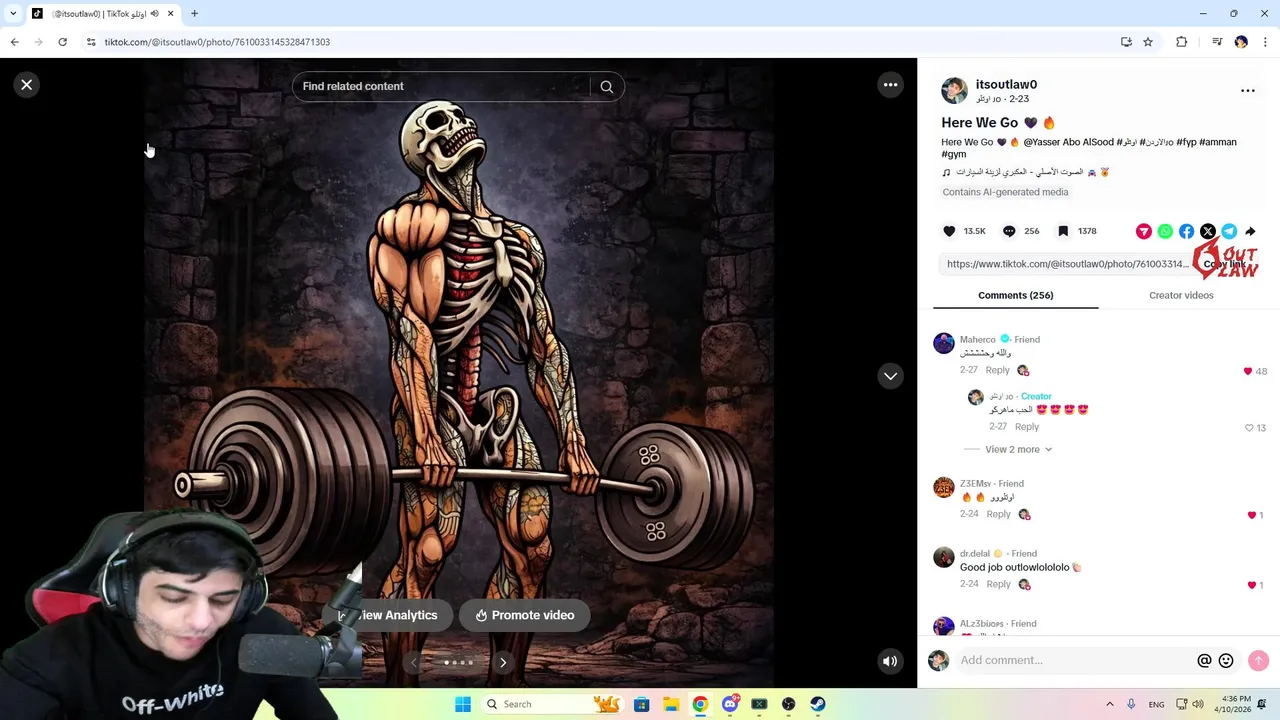Click the #gym hashtag
The height and width of the screenshot is (720, 1280).
[x=954, y=154]
